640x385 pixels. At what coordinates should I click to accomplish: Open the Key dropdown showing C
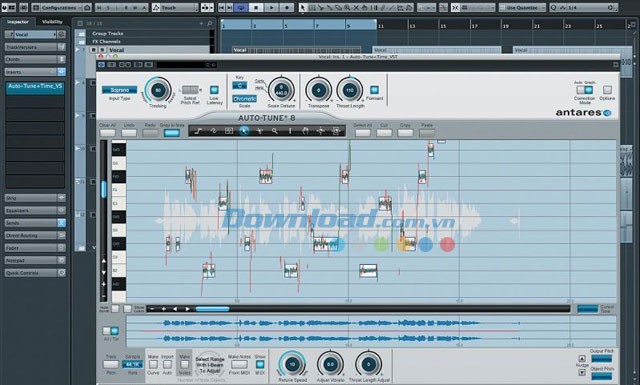[240, 86]
